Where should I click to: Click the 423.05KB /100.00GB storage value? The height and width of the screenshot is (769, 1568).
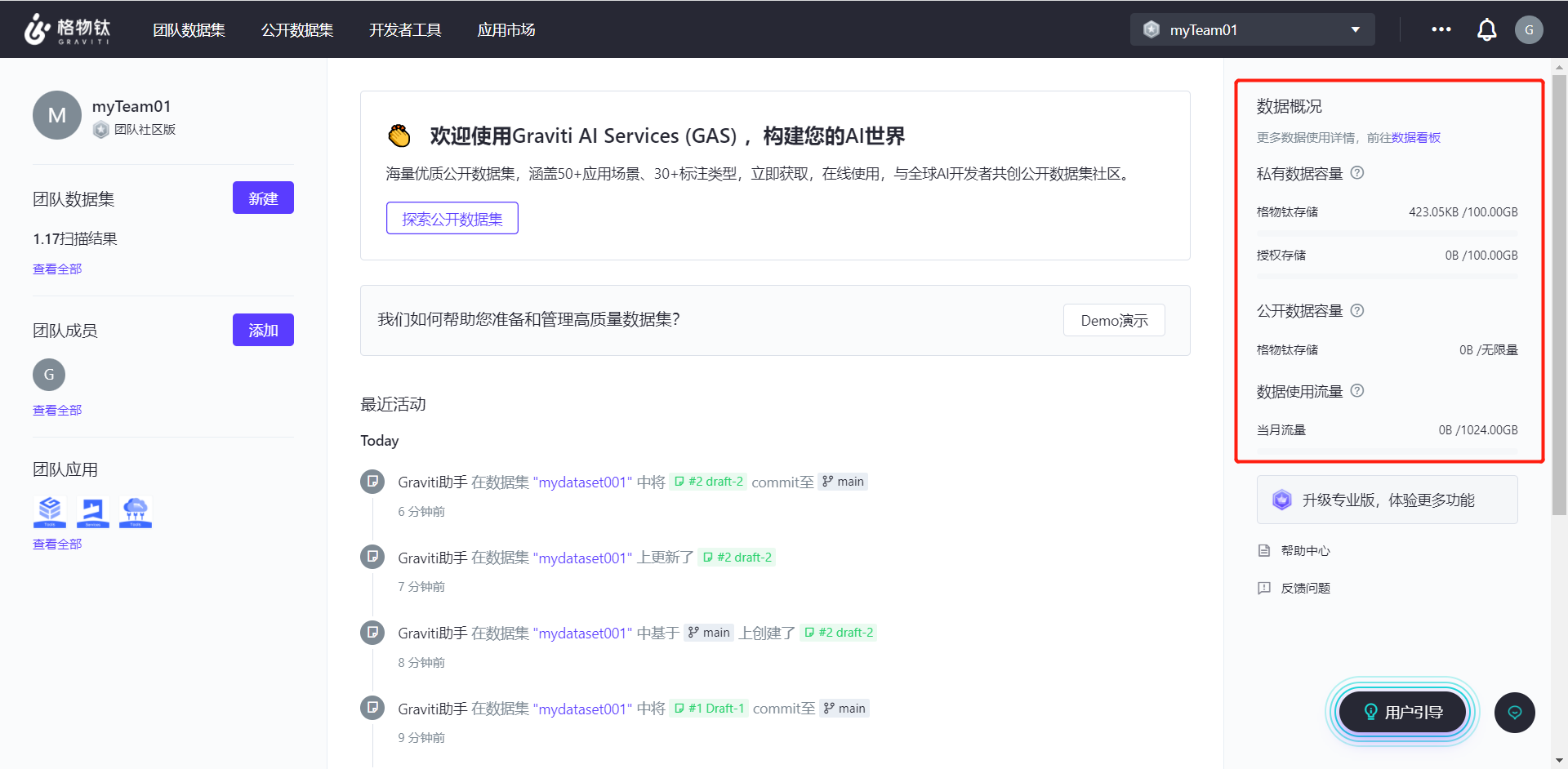pos(1463,211)
